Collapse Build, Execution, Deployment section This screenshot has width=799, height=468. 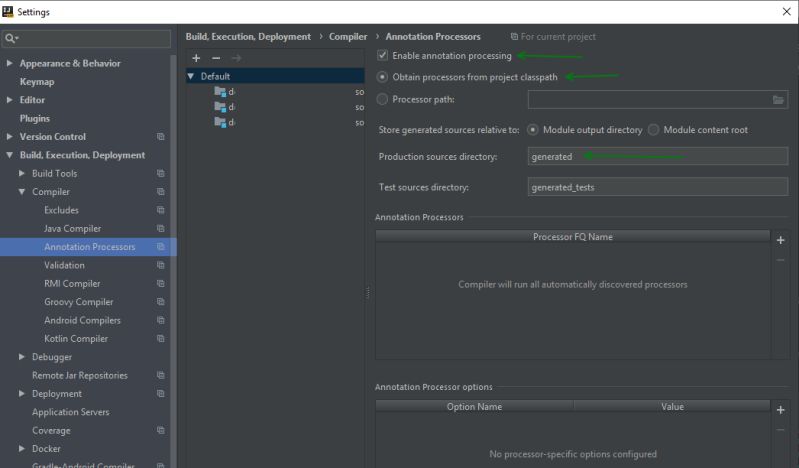9,155
